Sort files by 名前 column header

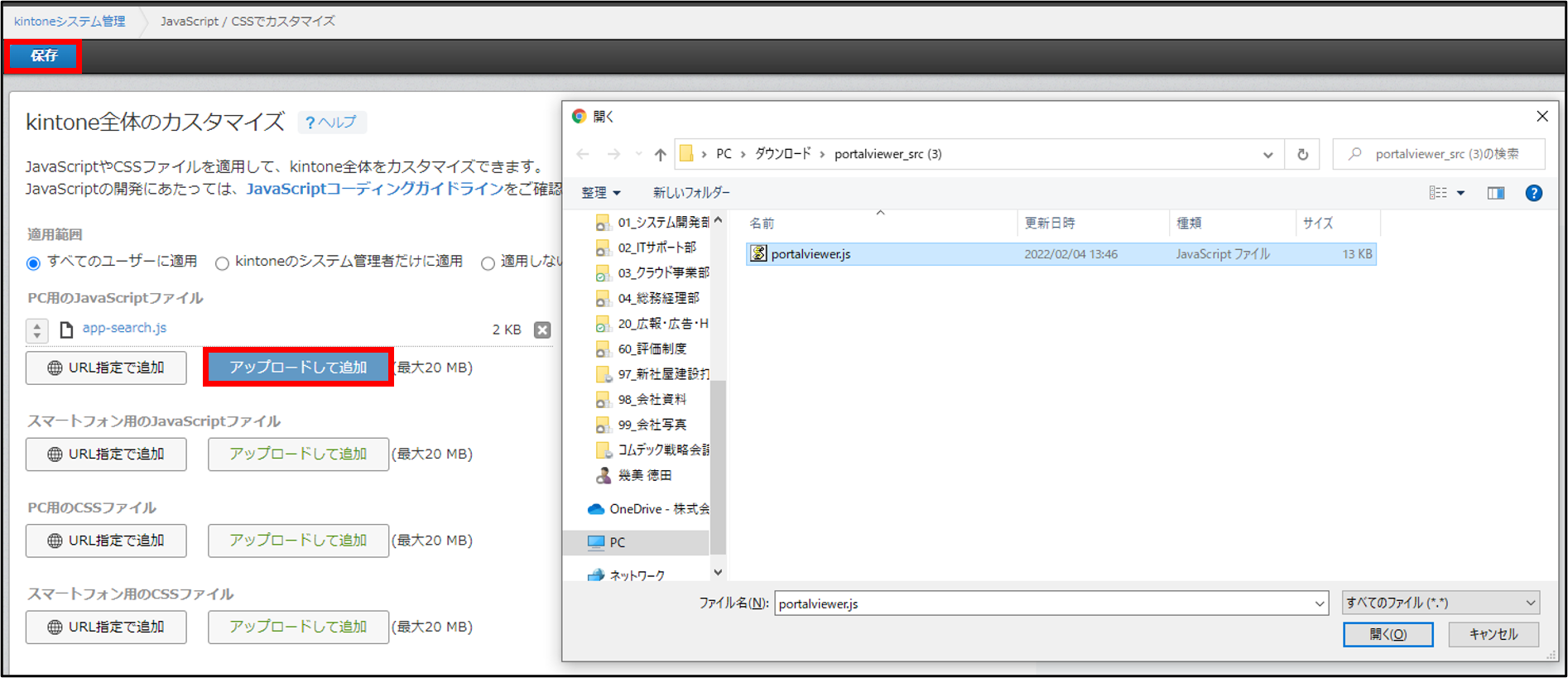tap(881, 223)
